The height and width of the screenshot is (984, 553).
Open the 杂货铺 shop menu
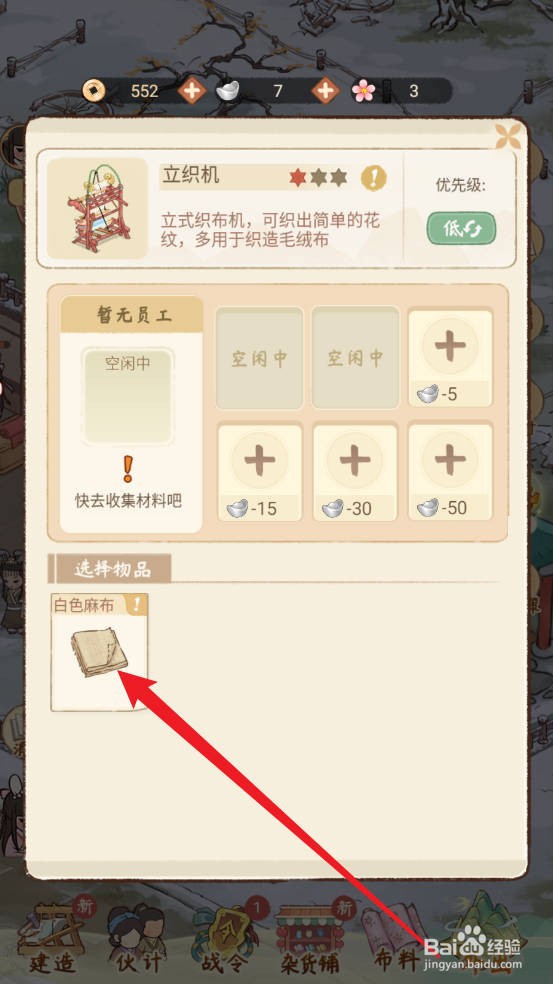click(x=311, y=939)
